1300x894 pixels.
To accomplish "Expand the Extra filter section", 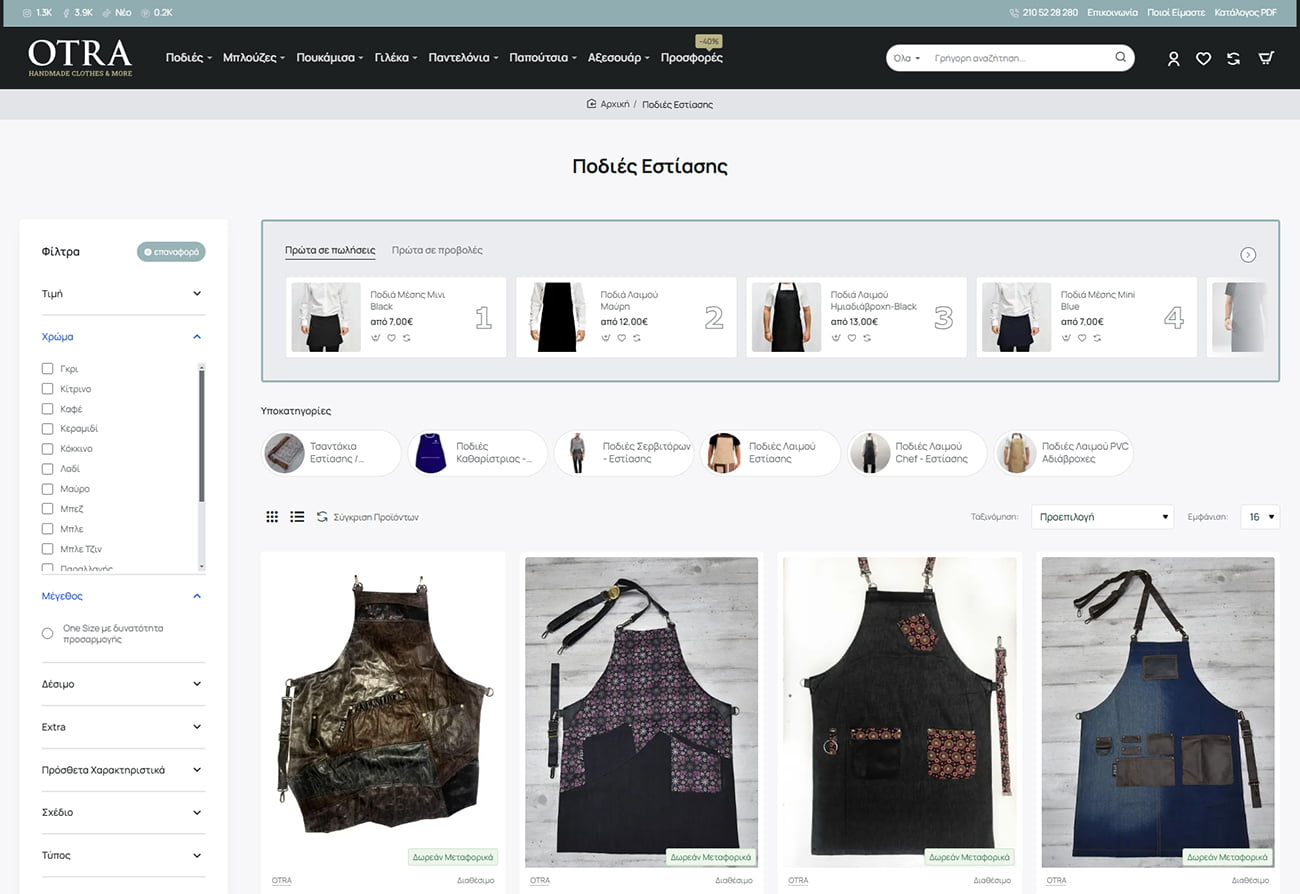I will coord(123,727).
